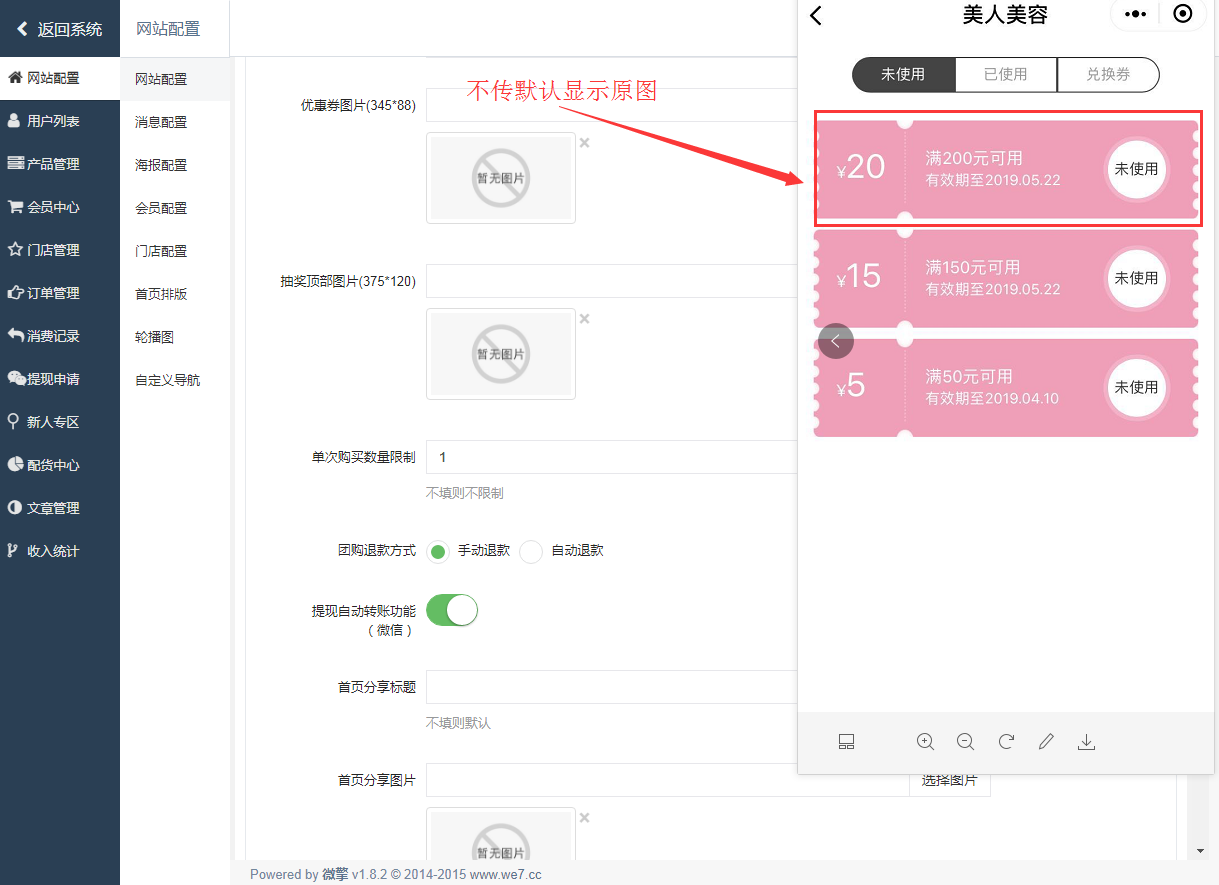The height and width of the screenshot is (885, 1219).
Task: Click 未使用 button on ¥20 coupon
Action: click(1136, 169)
